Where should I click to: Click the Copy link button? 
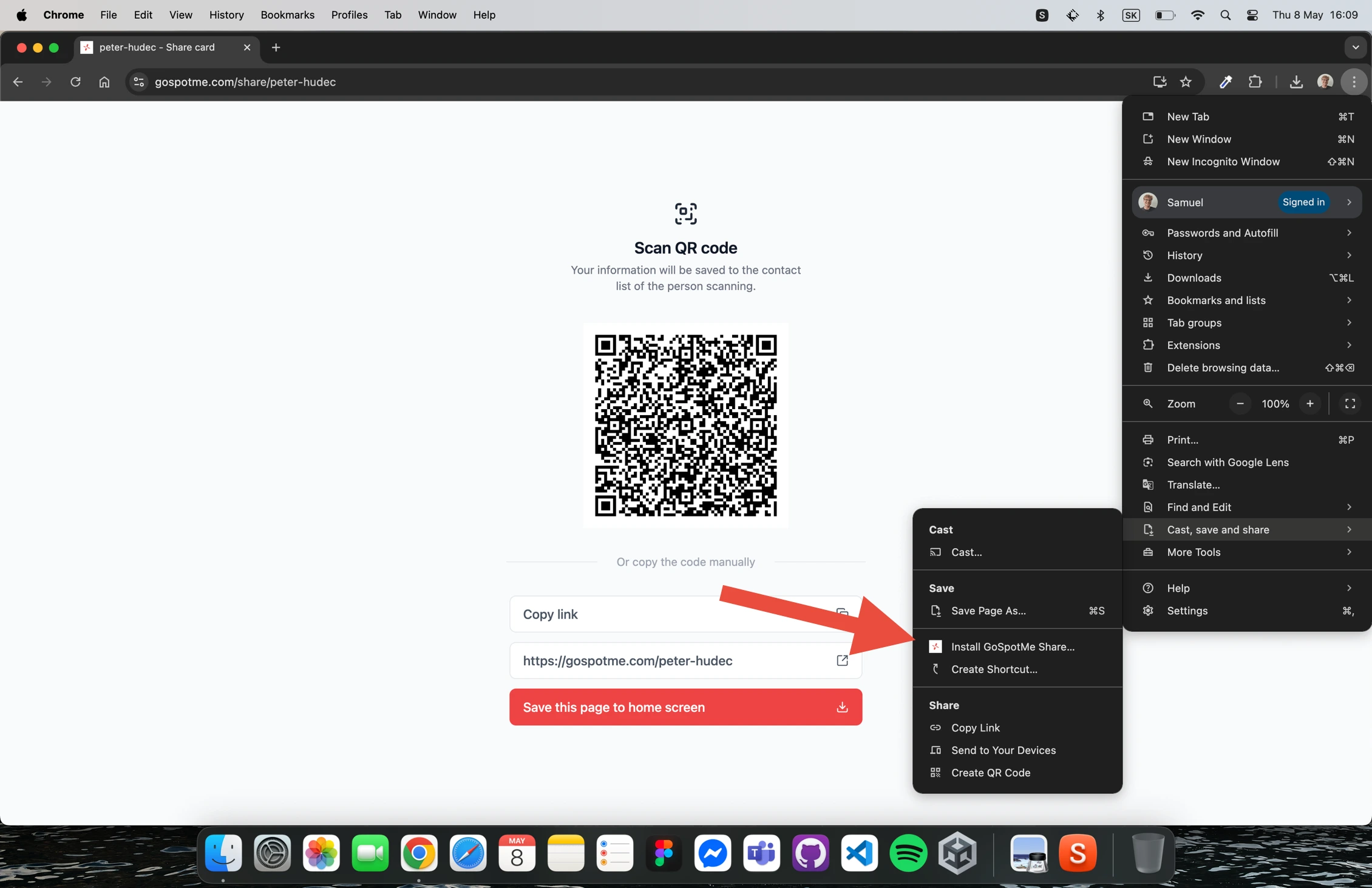[x=685, y=614]
